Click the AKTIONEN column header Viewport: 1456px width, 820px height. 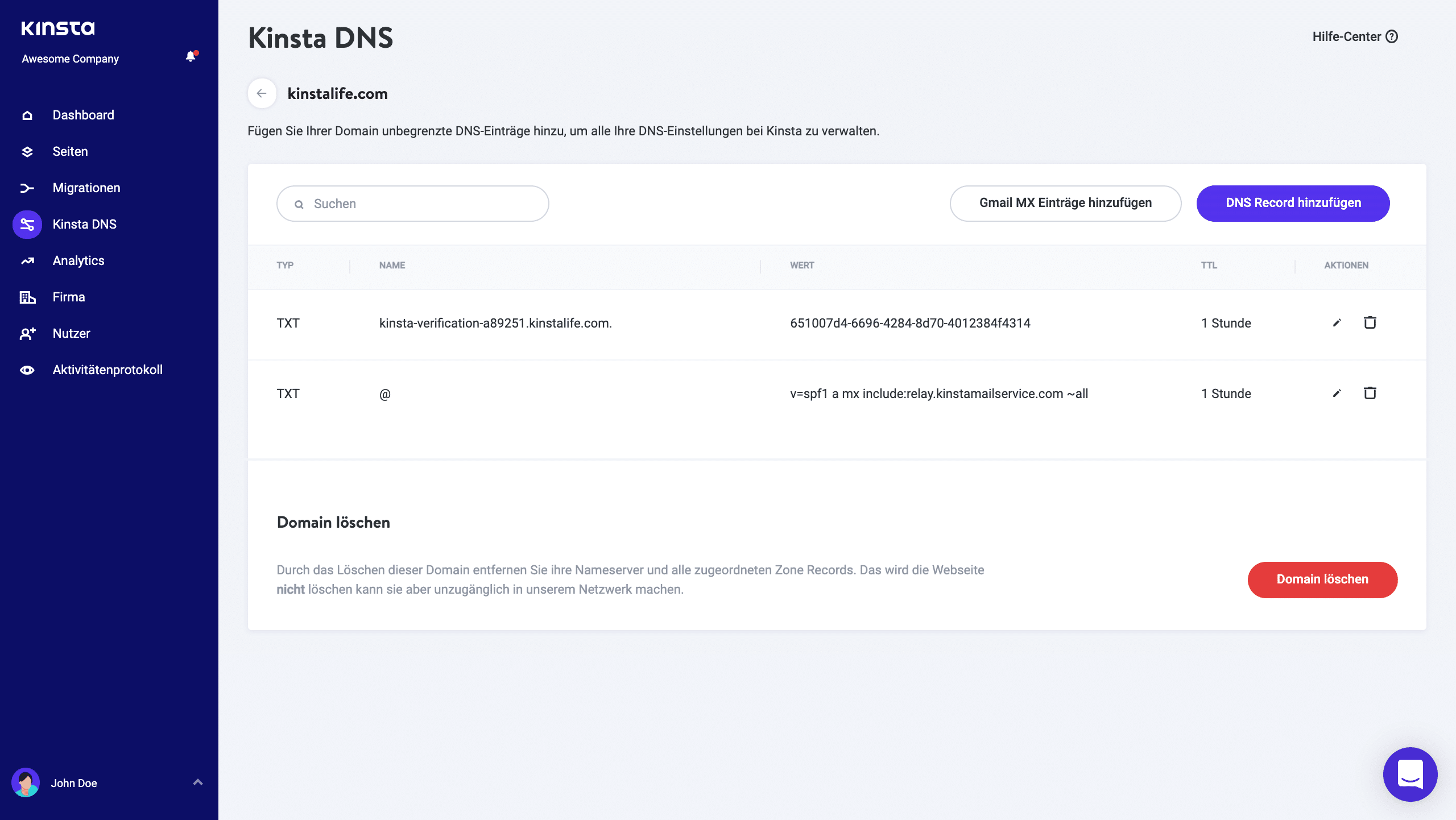1346,266
